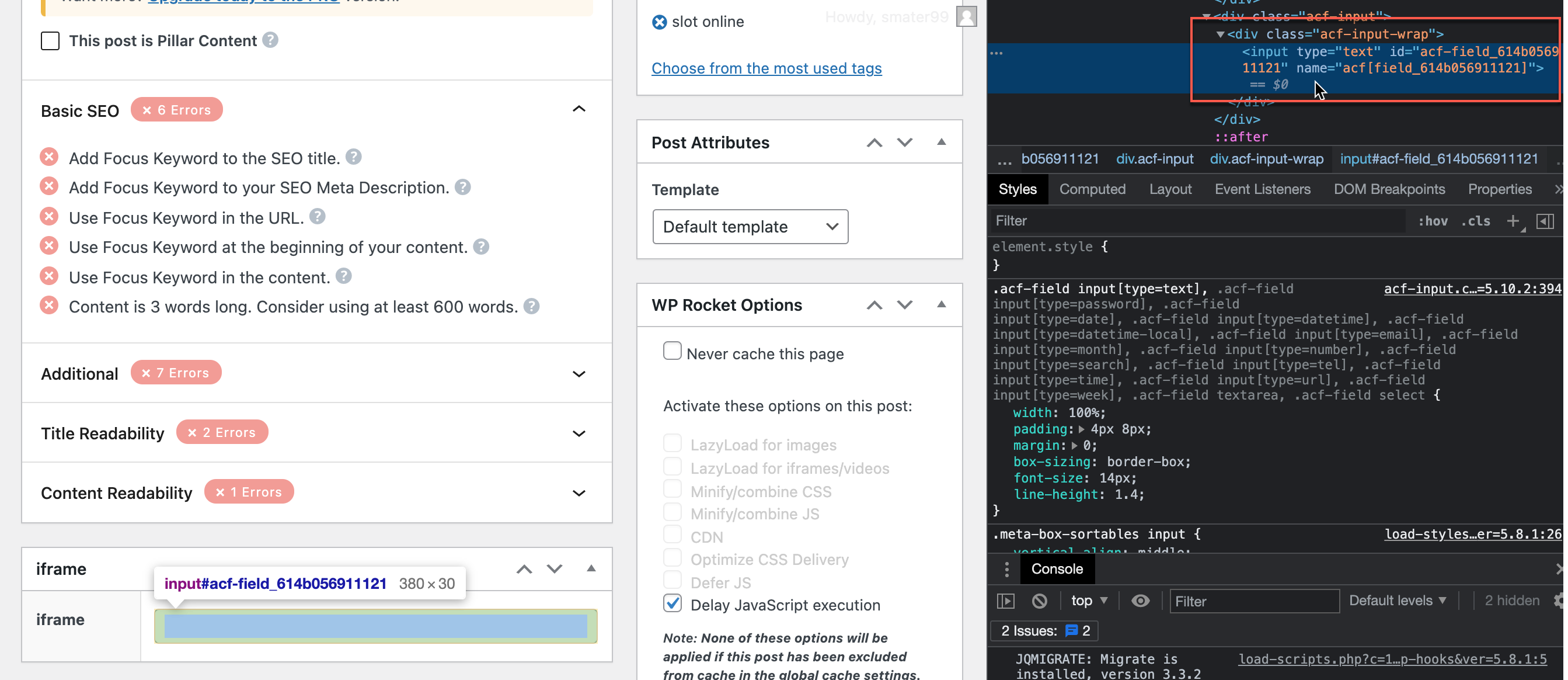Image resolution: width=1568 pixels, height=680 pixels.
Task: Create live expression with eye icon
Action: (1140, 601)
